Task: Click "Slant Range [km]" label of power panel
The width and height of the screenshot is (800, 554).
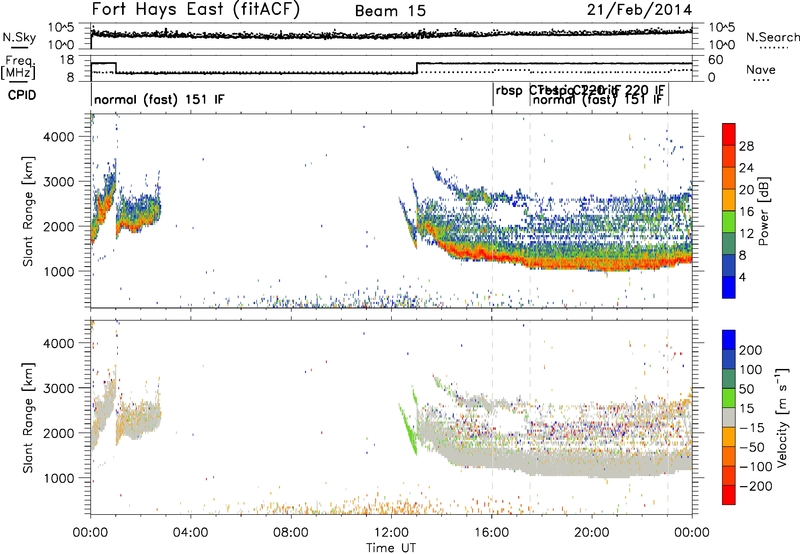Action: point(28,211)
